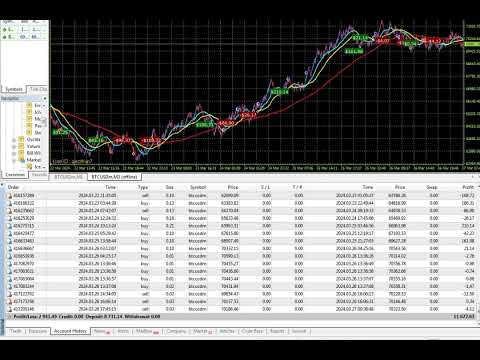The image size is (480, 360).
Task: Expand the Oscillators folder in Navigator
Action: [x=14, y=140]
